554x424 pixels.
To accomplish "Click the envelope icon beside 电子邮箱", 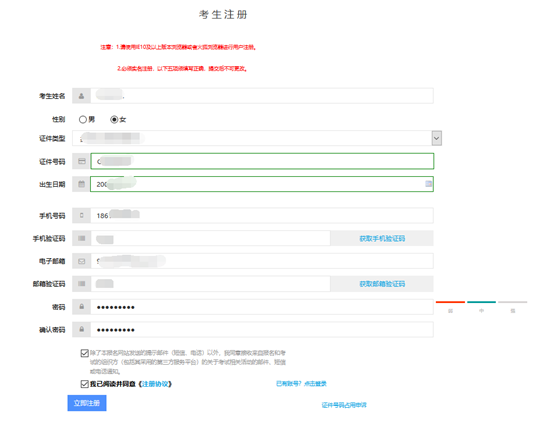I will 82,261.
